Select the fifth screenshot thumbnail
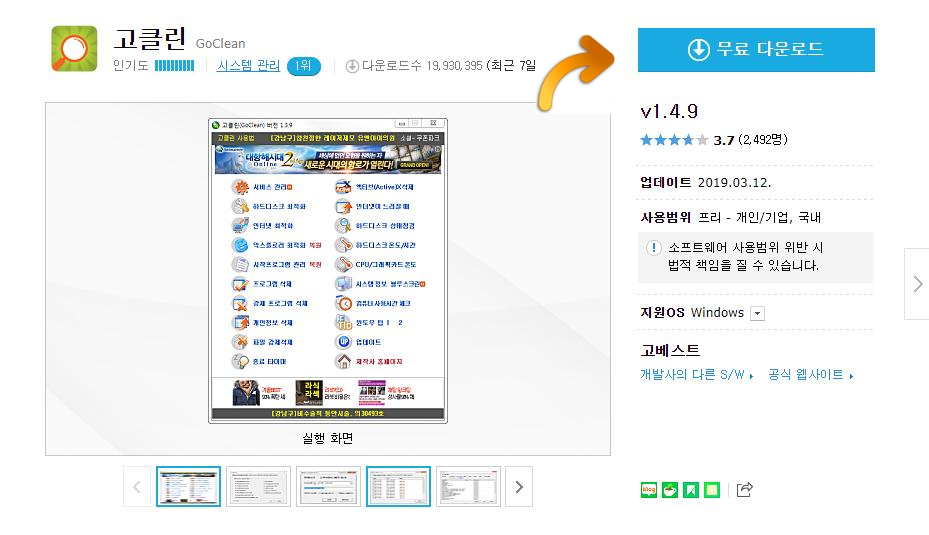929x535 pixels. click(x=468, y=486)
